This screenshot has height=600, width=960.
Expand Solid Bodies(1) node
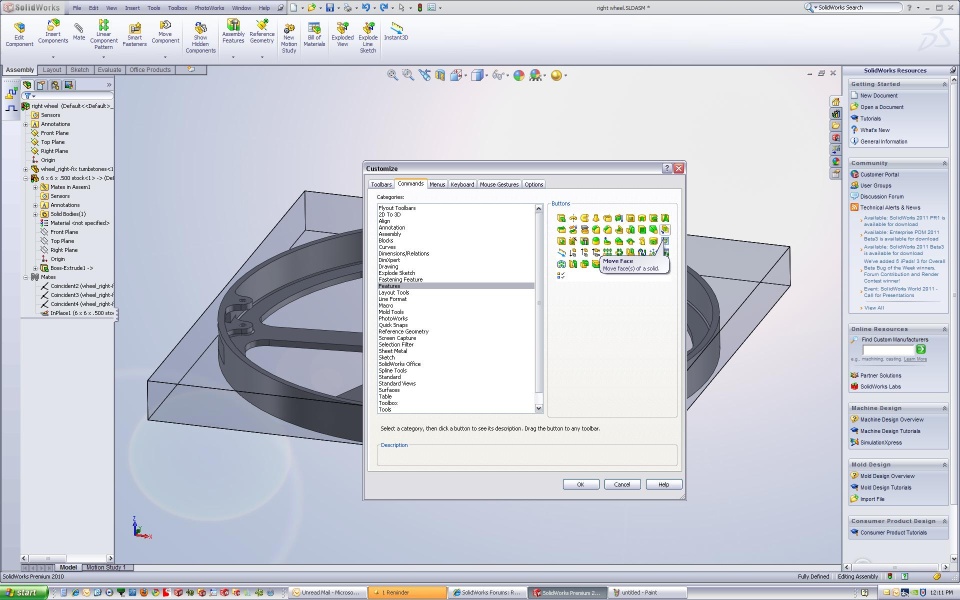[x=36, y=214]
